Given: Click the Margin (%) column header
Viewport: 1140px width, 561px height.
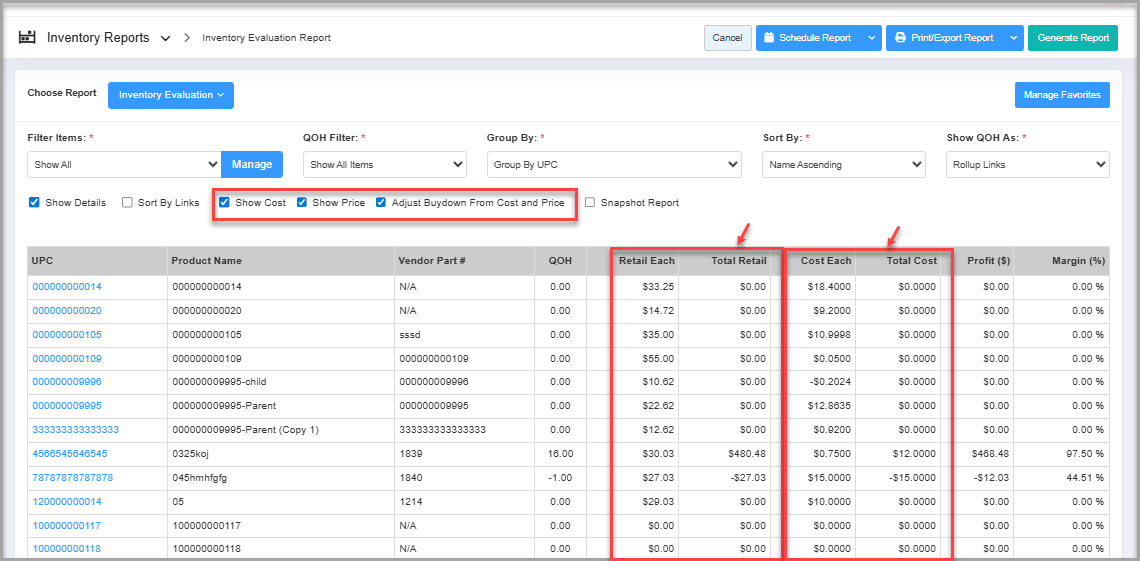Looking at the screenshot, I should pos(1078,261).
